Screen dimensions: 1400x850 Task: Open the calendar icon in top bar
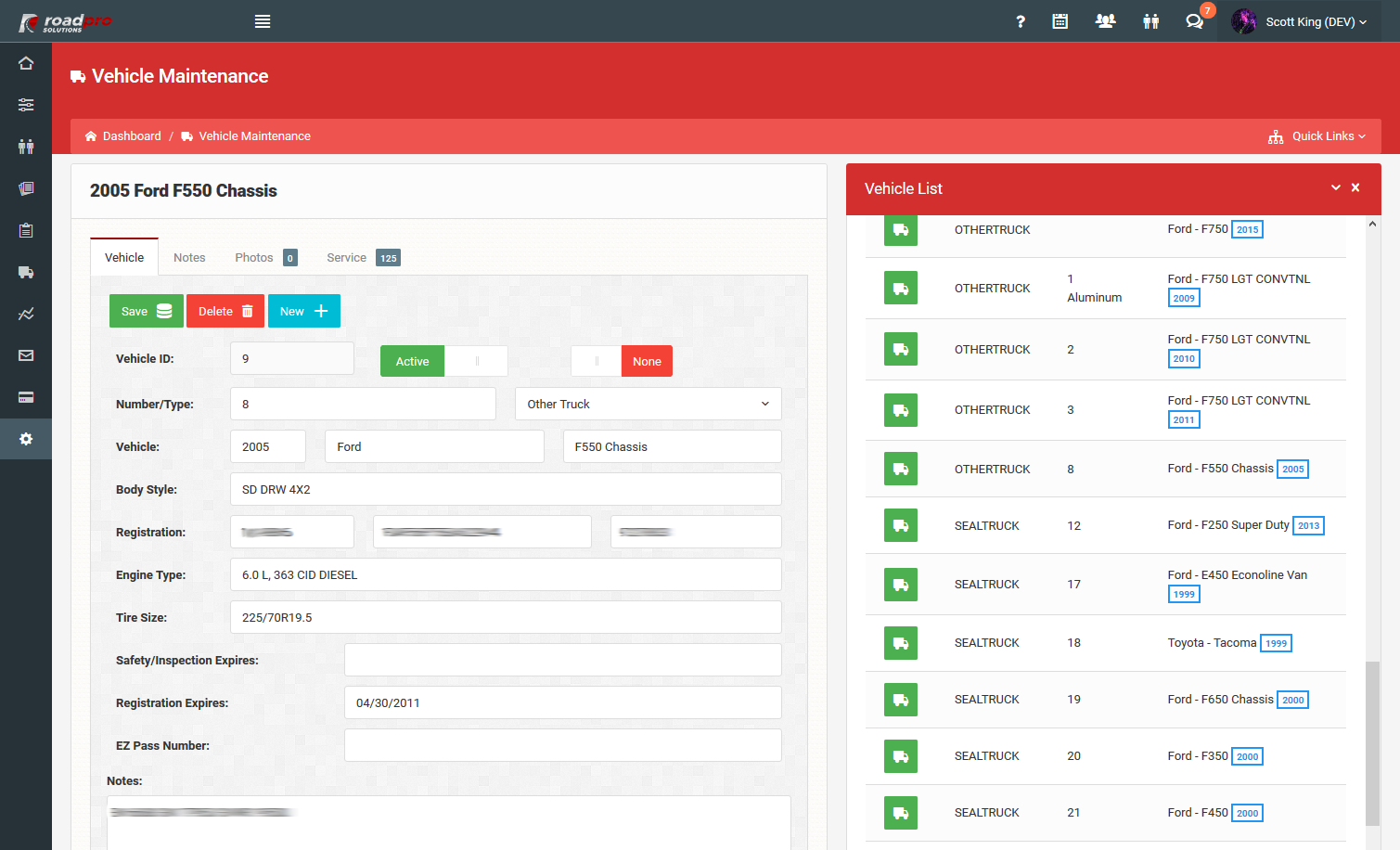pyautogui.click(x=1060, y=21)
